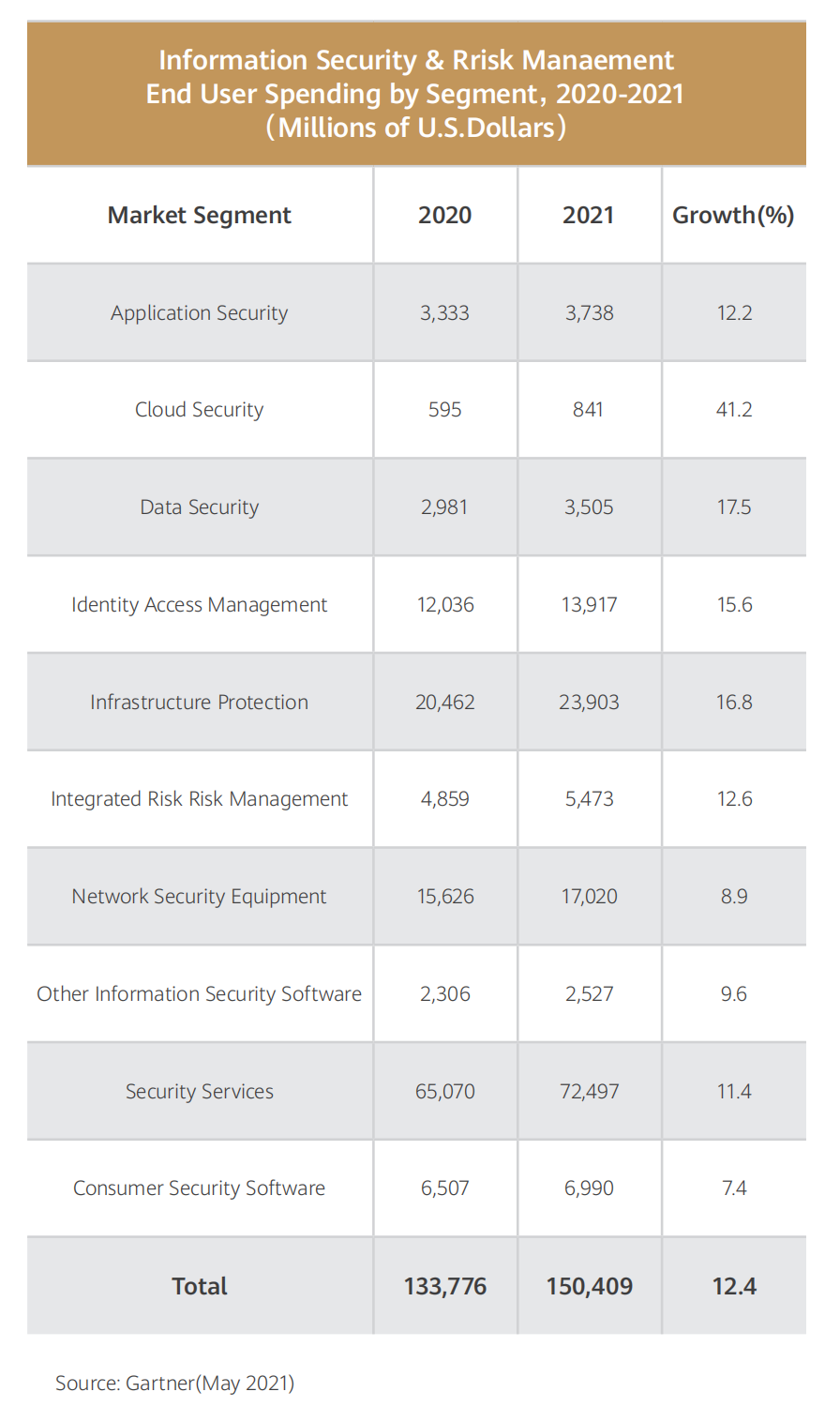
Task: Select the Total row label
Action: point(200,1286)
